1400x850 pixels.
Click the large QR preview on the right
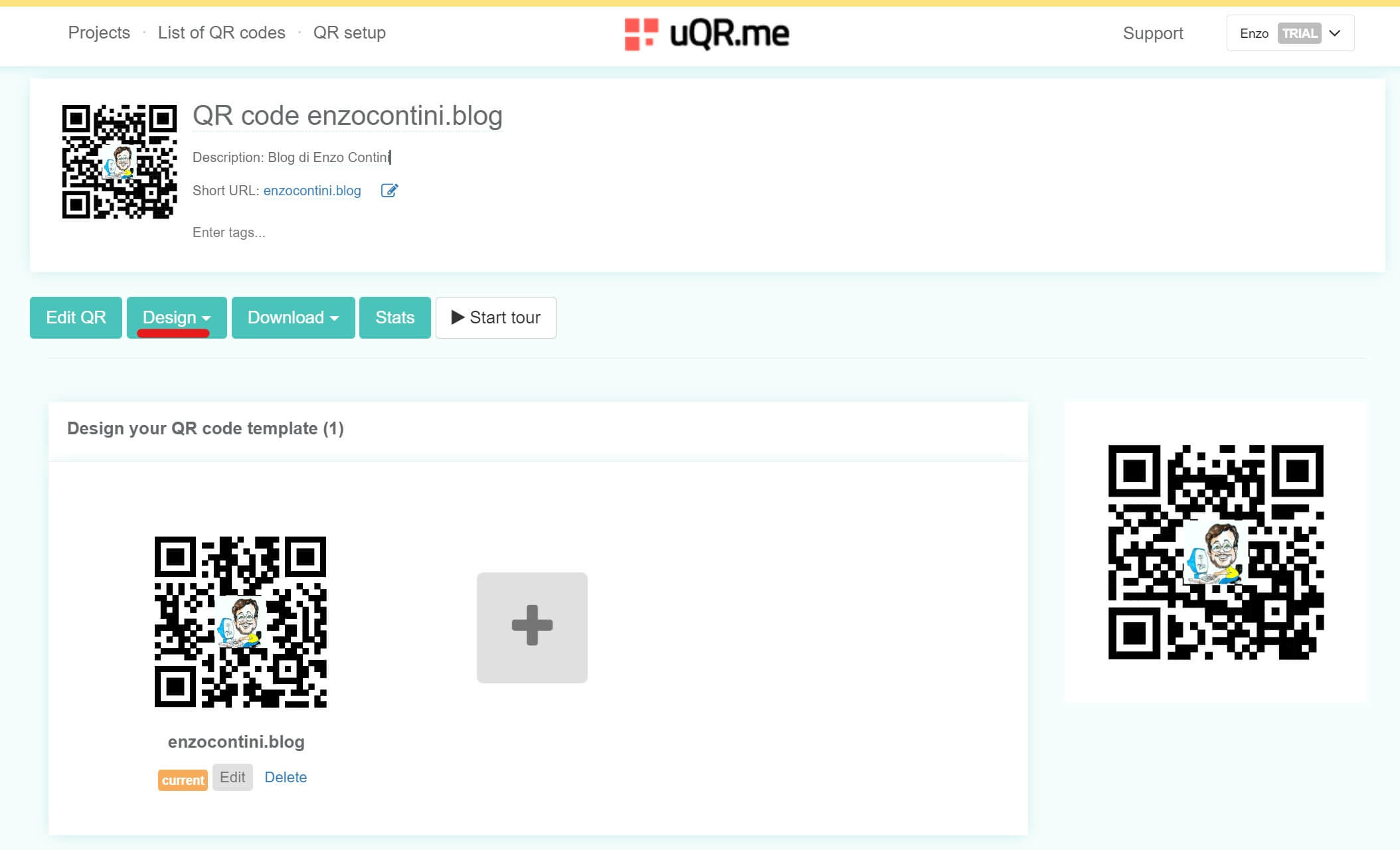pos(1215,552)
